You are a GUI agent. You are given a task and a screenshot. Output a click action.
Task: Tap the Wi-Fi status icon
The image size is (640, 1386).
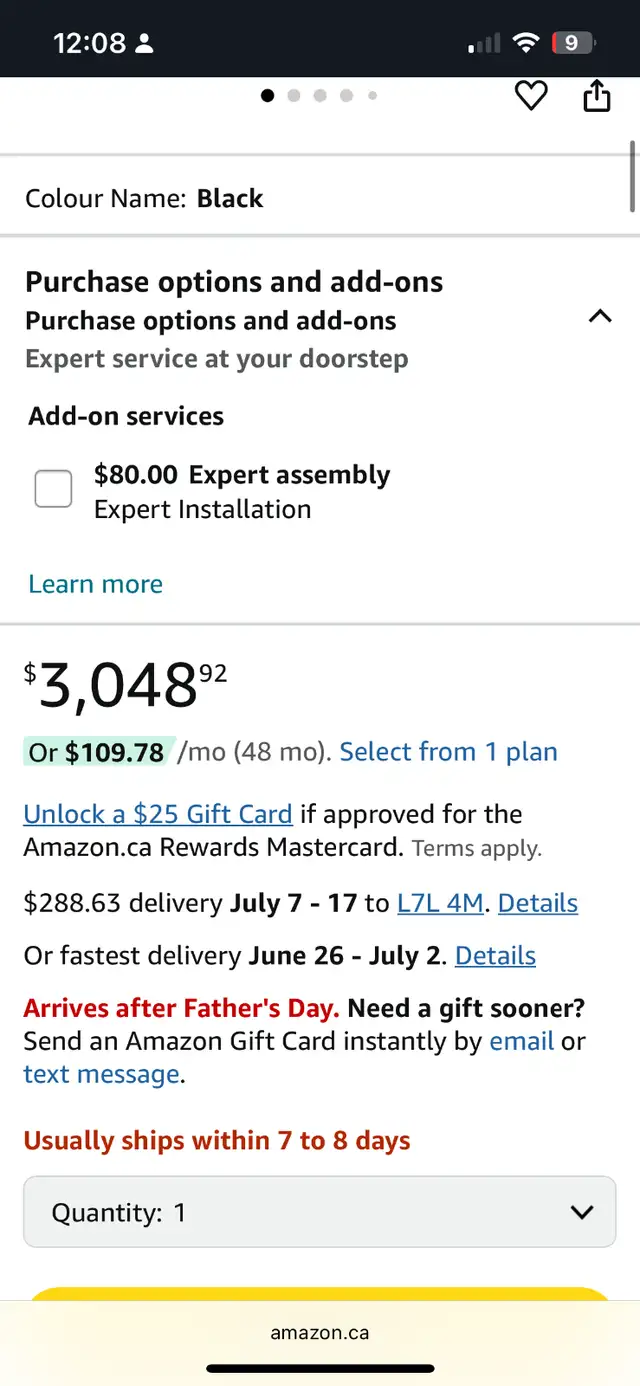525,43
